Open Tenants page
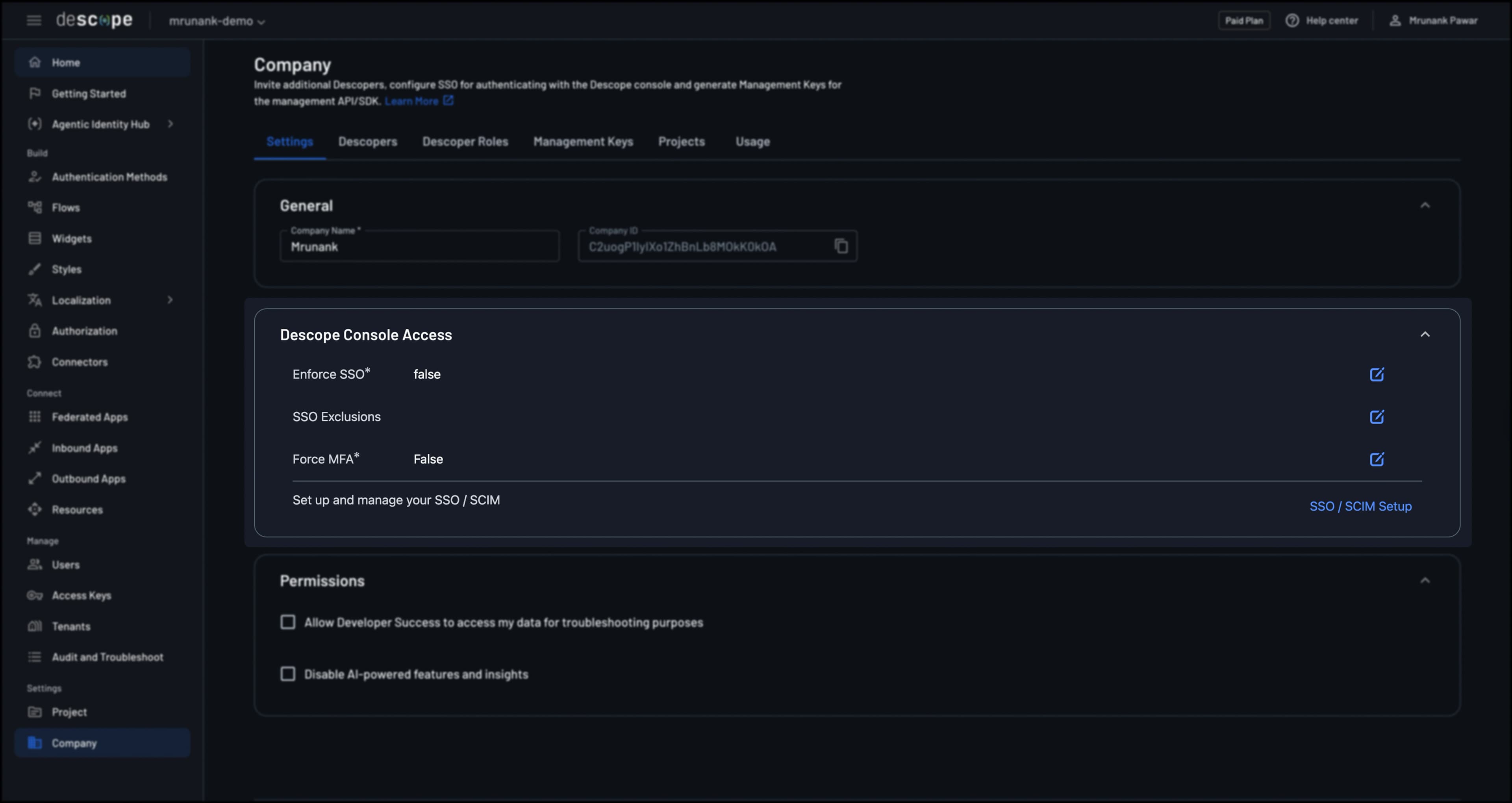1512x803 pixels. tap(102, 626)
